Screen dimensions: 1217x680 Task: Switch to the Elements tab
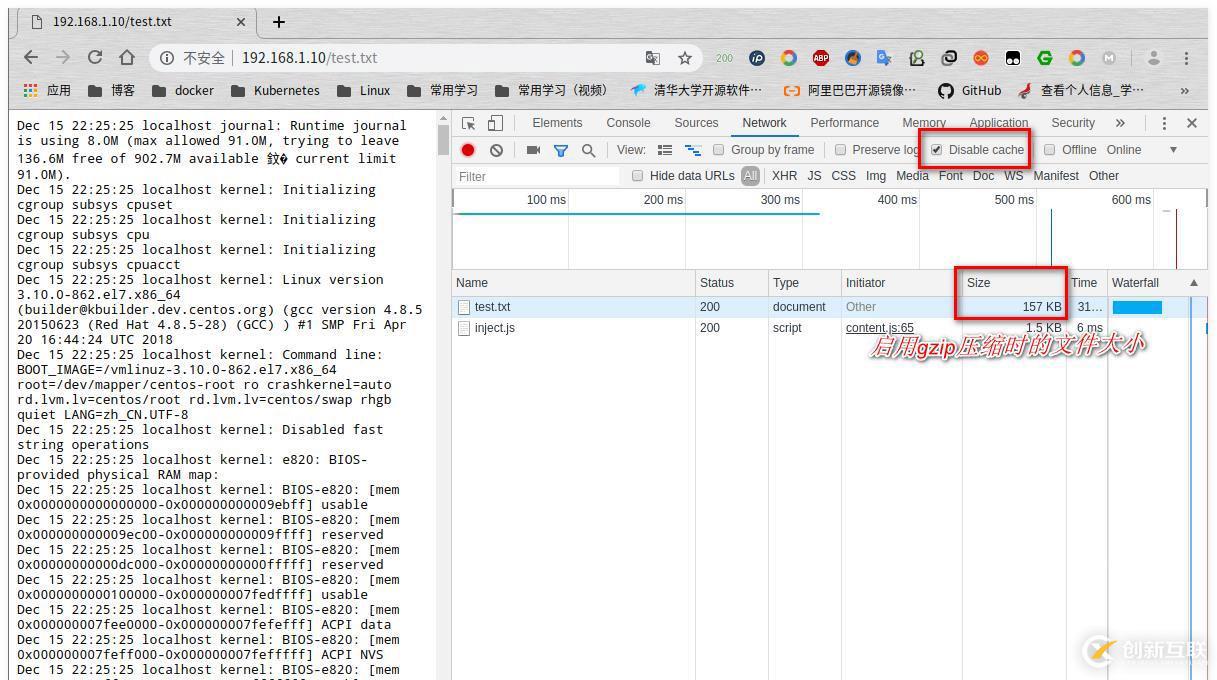[557, 123]
